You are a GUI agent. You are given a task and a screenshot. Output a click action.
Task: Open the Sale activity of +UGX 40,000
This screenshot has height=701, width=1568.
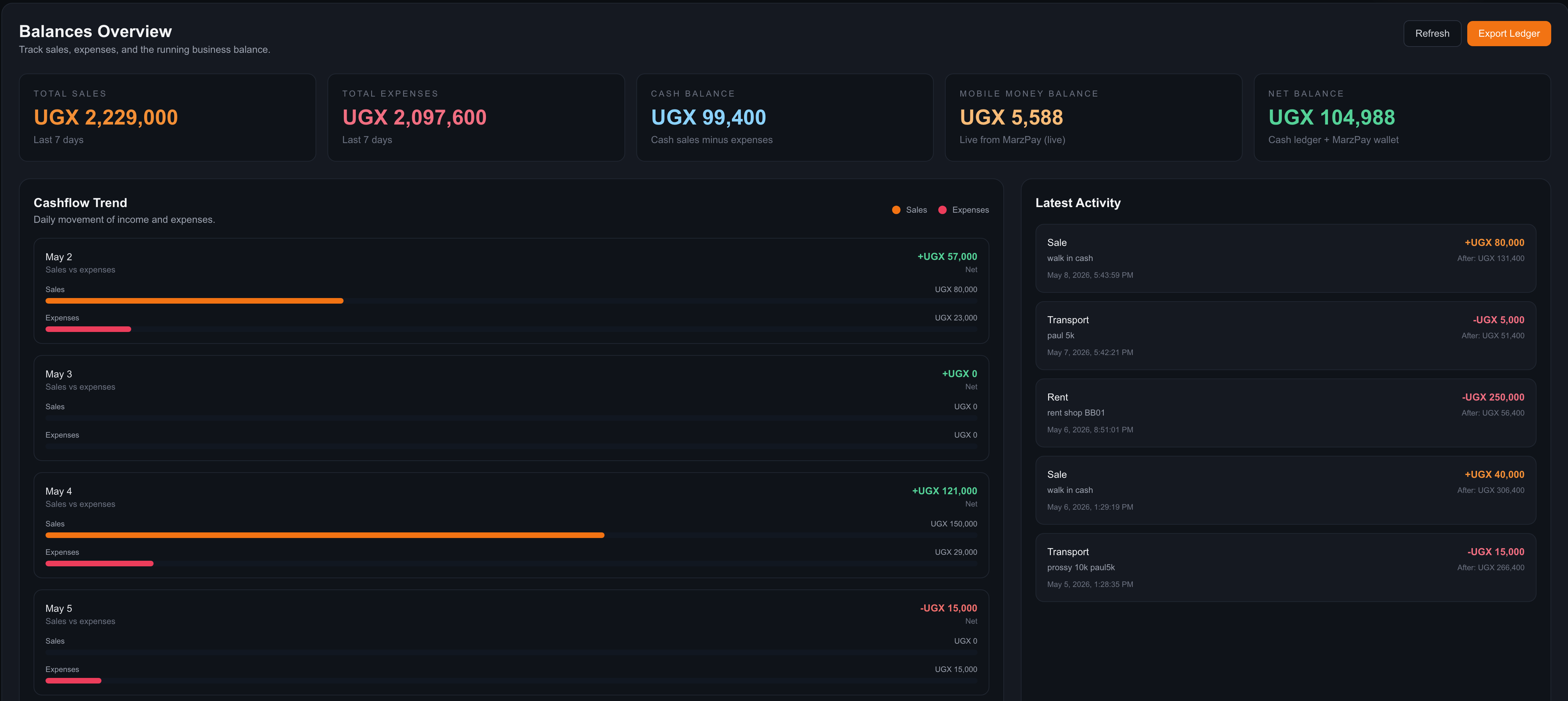click(1286, 490)
